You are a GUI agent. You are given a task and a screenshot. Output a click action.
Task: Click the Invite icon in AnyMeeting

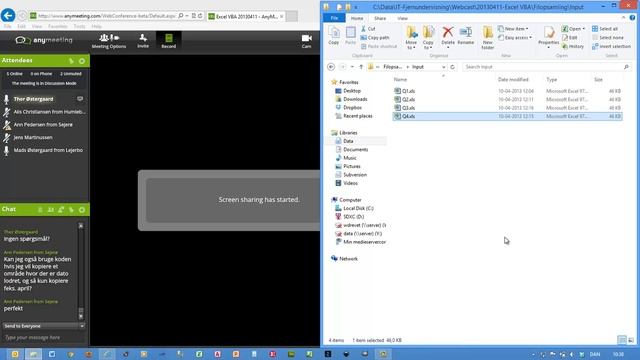point(143,41)
